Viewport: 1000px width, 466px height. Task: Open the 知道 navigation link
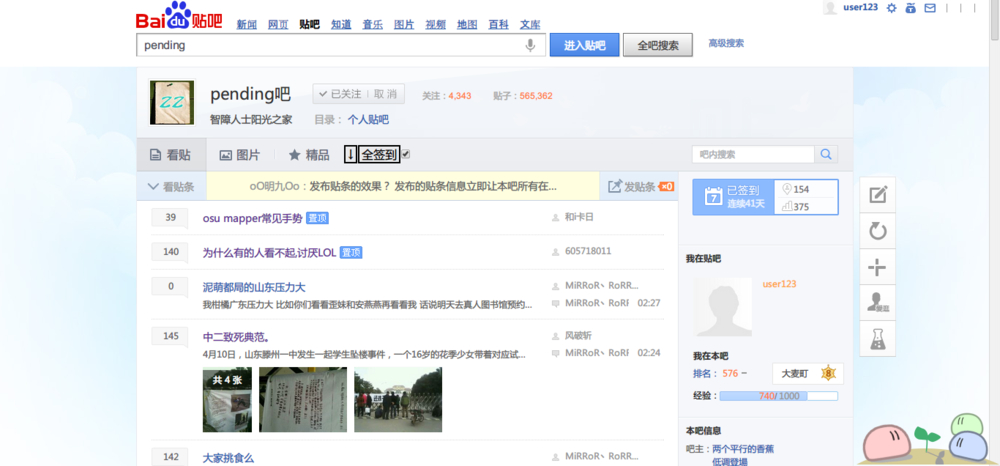(341, 25)
